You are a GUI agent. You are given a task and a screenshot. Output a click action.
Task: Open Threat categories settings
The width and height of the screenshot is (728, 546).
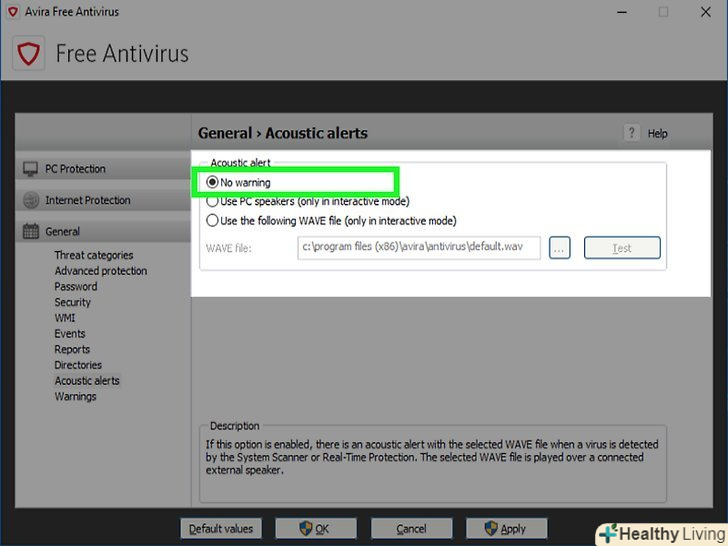point(94,255)
